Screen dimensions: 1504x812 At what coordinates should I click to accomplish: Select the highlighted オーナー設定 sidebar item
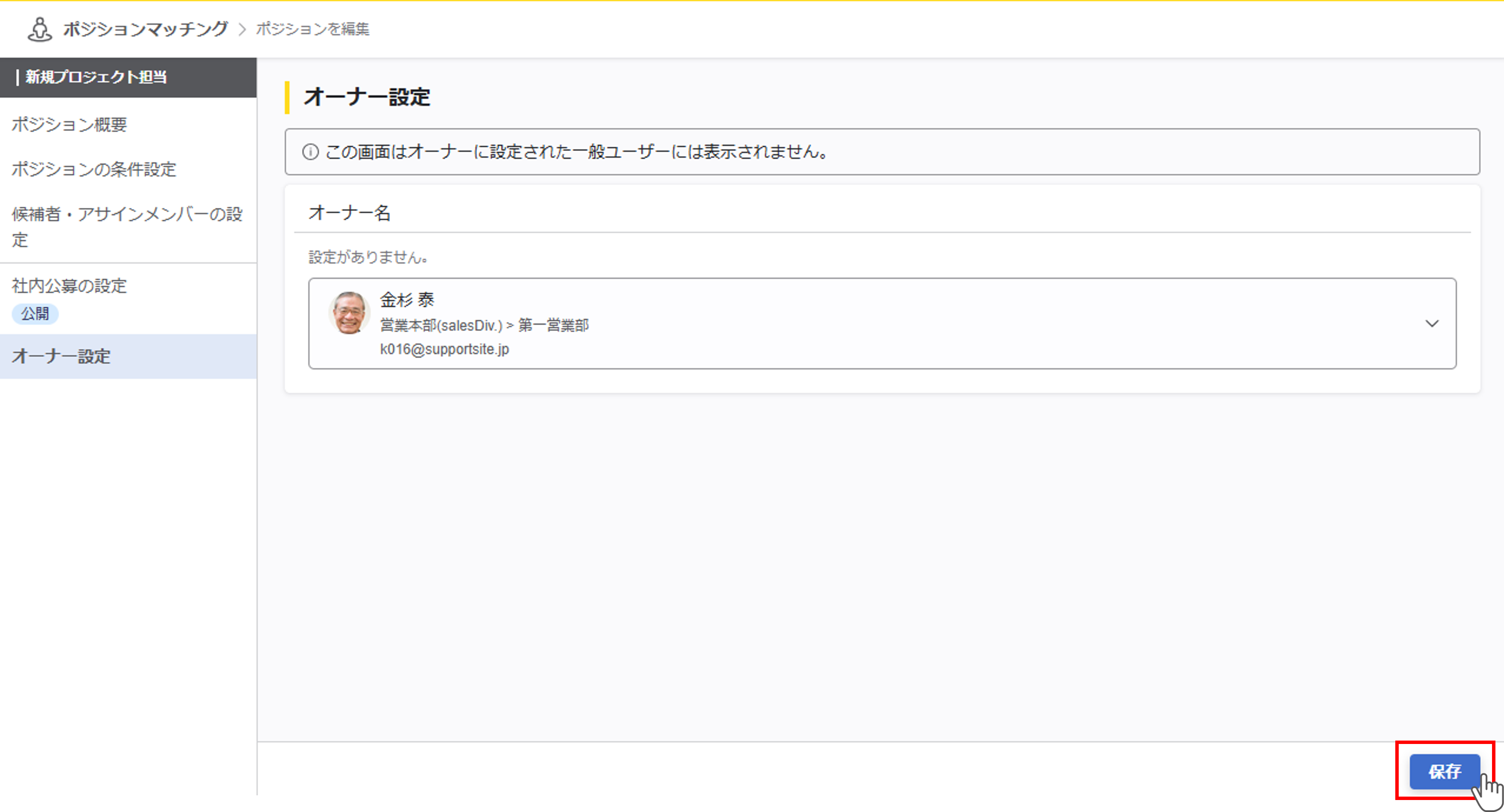pyautogui.click(x=61, y=357)
